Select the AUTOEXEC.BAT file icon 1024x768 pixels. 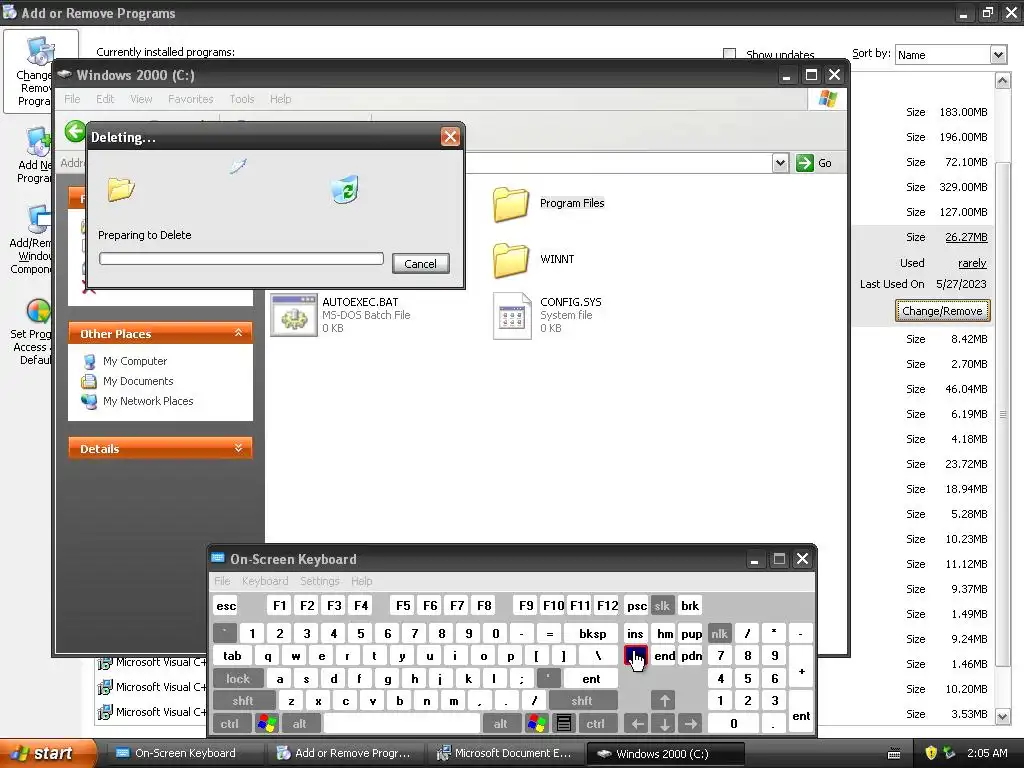294,315
